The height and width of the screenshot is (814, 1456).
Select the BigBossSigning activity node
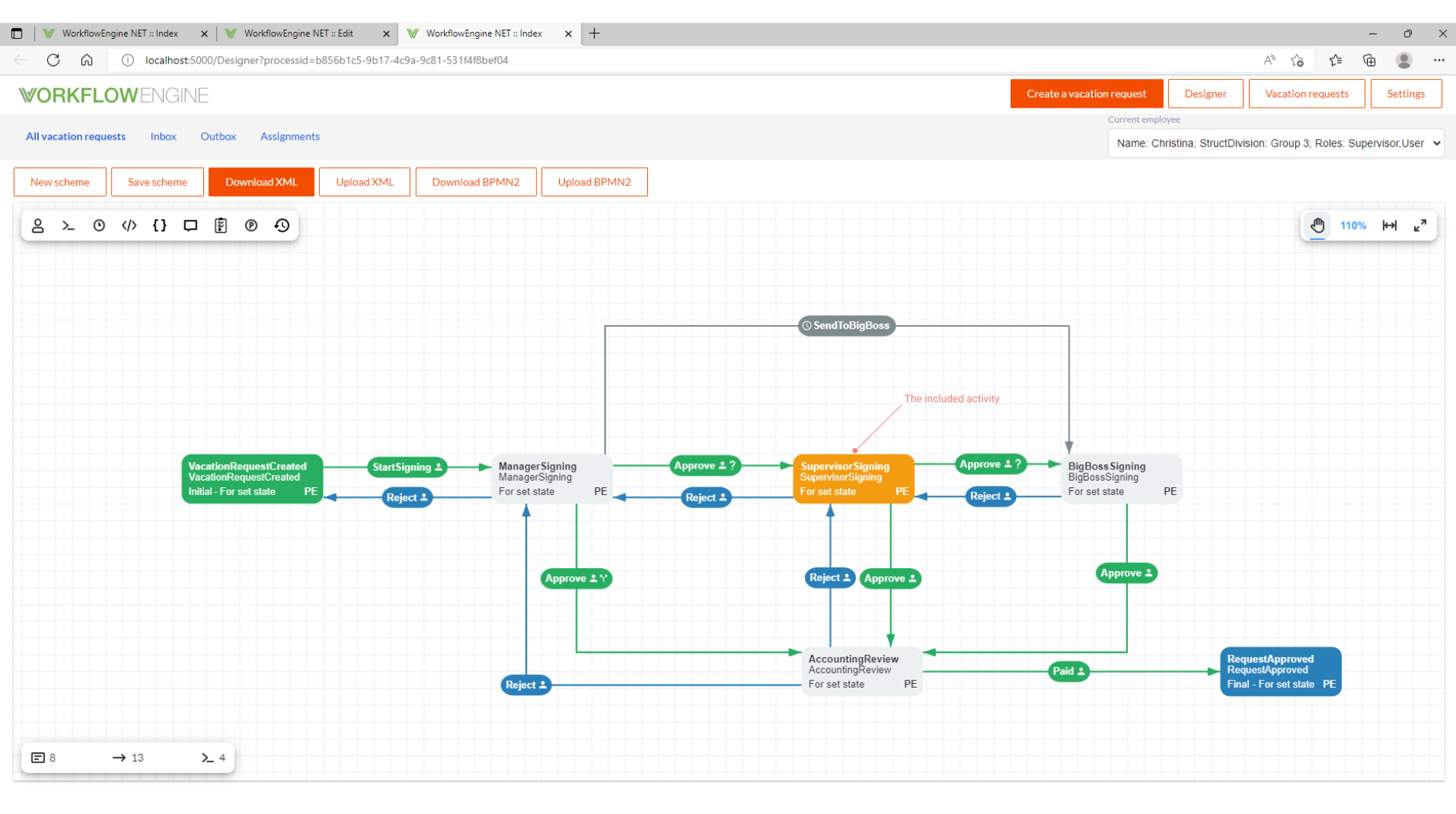(1122, 478)
